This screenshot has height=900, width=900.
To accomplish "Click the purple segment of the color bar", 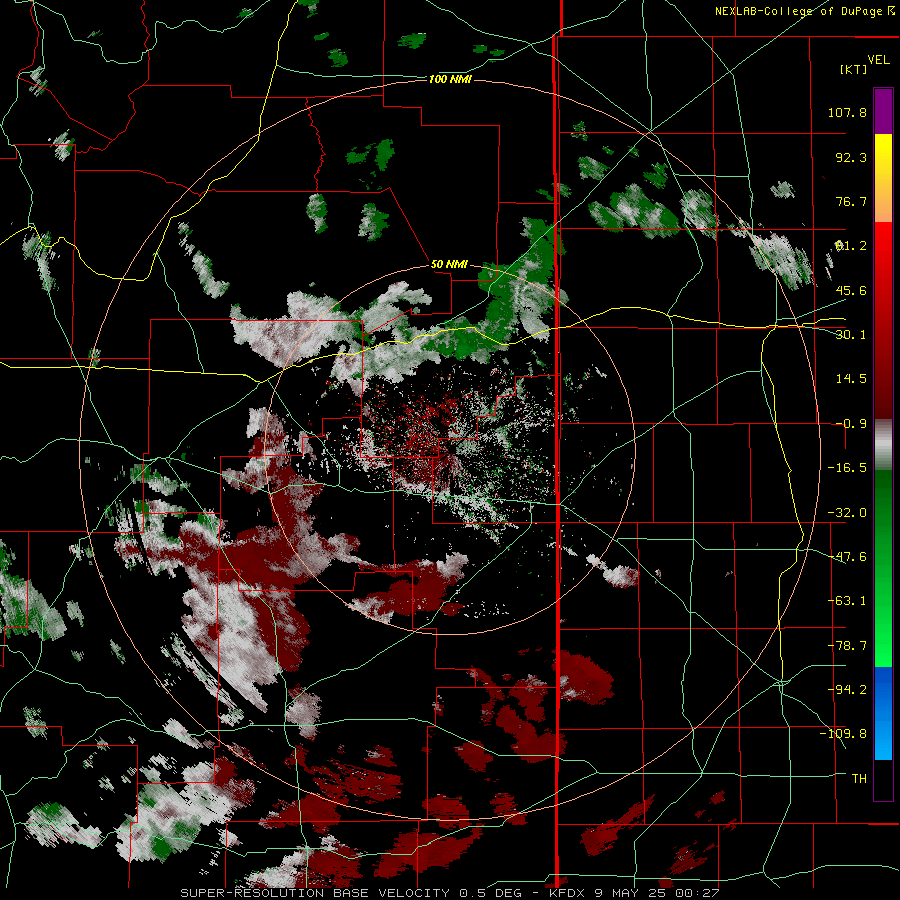I will [x=883, y=112].
